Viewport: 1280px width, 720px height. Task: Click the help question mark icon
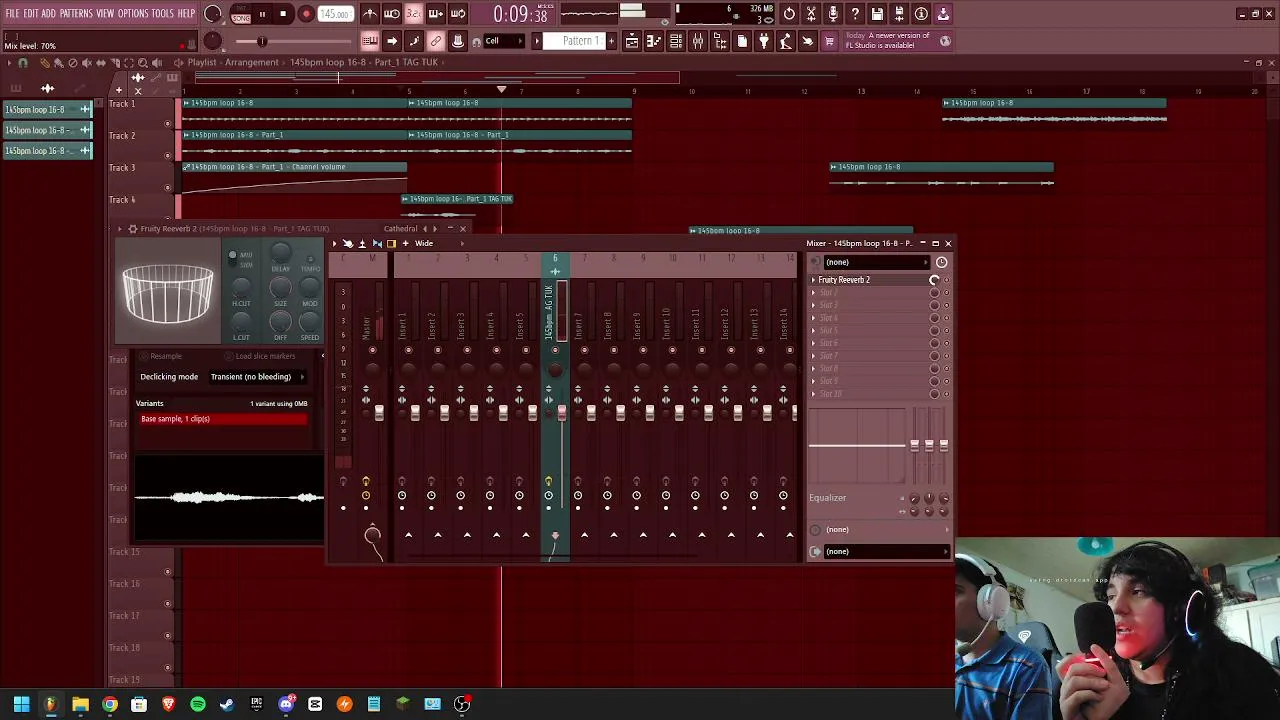click(855, 14)
